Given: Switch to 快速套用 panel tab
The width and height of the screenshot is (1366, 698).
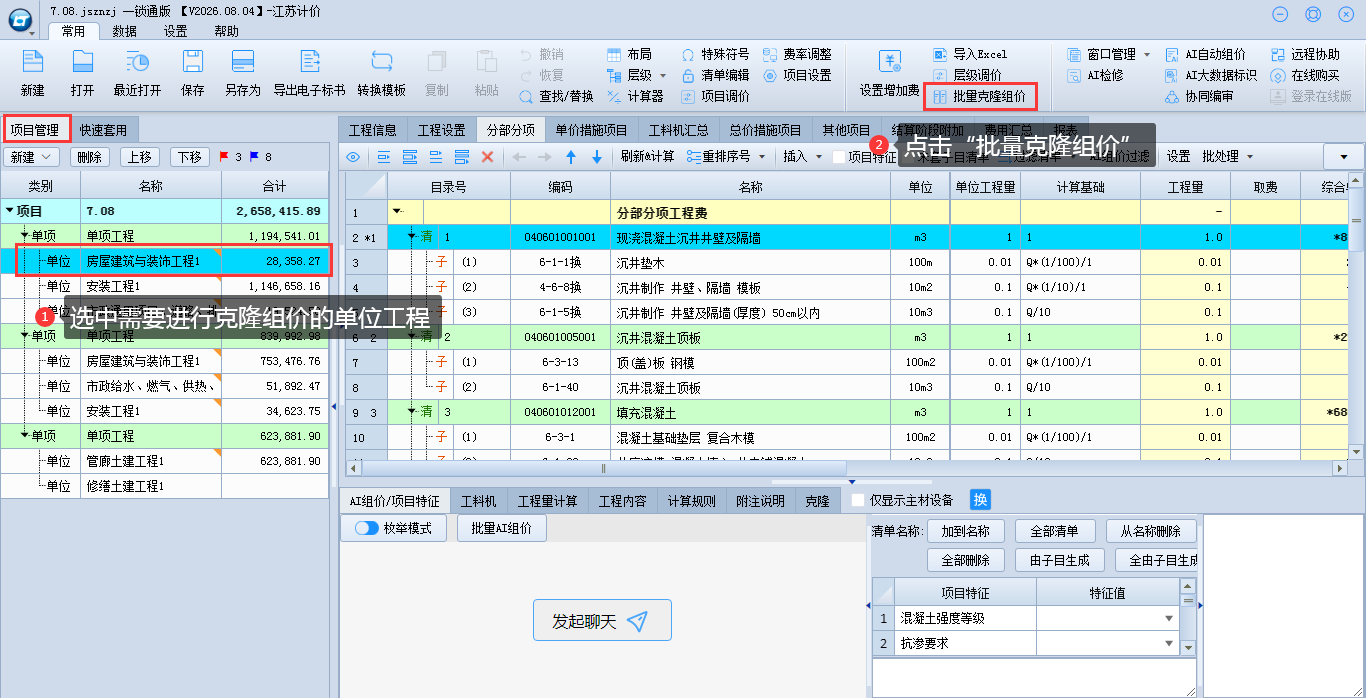Looking at the screenshot, I should pos(105,129).
